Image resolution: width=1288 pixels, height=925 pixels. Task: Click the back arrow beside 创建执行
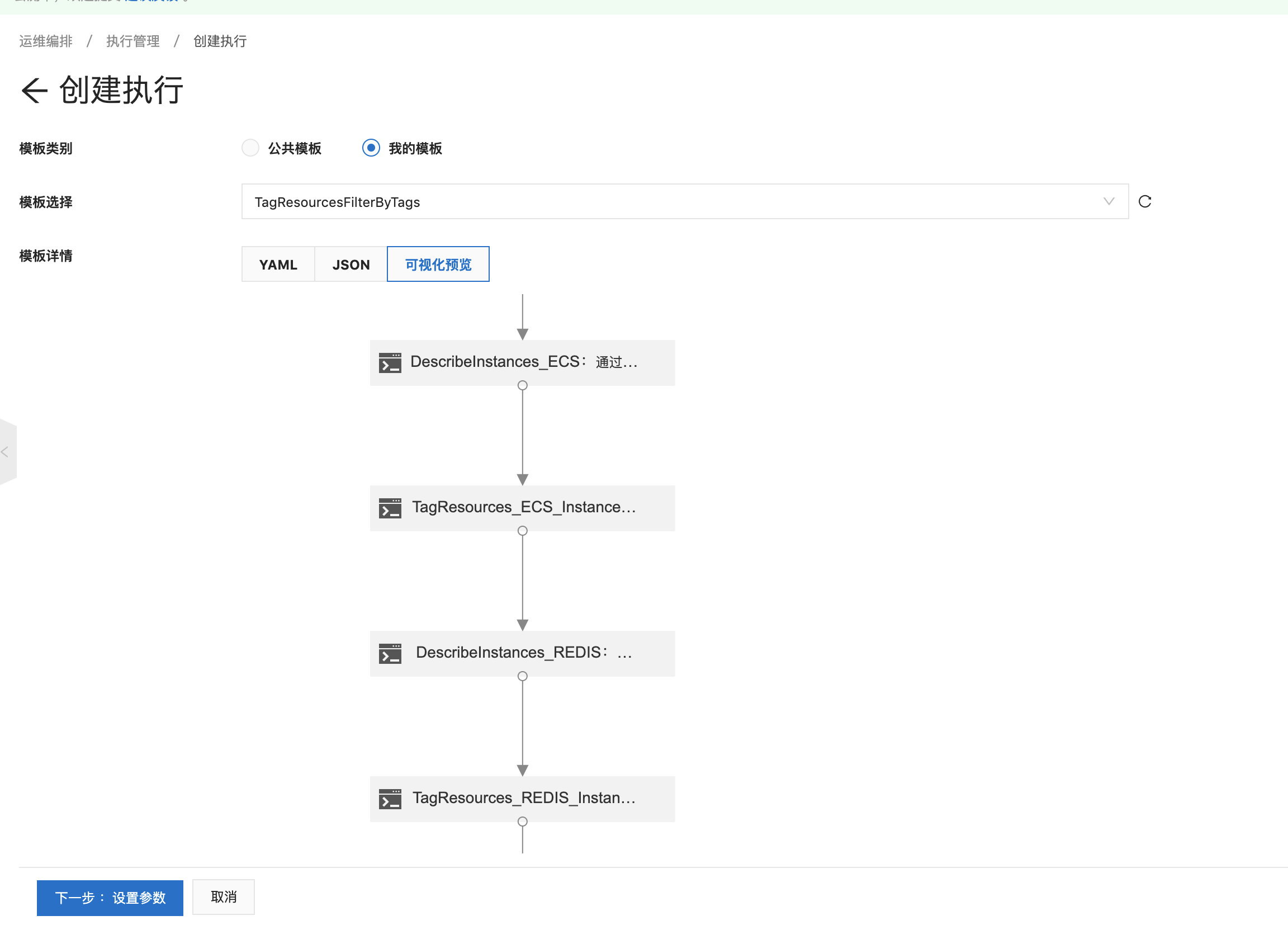click(x=34, y=91)
